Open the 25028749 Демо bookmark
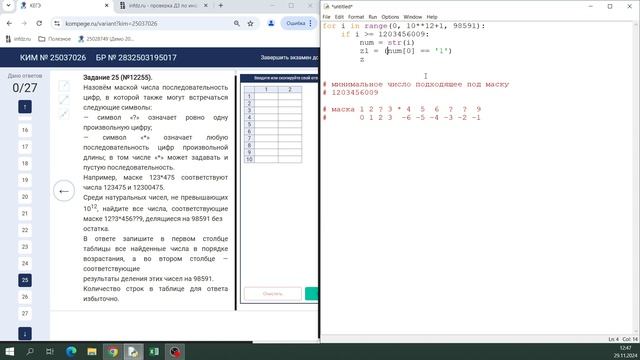The image size is (640, 360). pyautogui.click(x=106, y=39)
